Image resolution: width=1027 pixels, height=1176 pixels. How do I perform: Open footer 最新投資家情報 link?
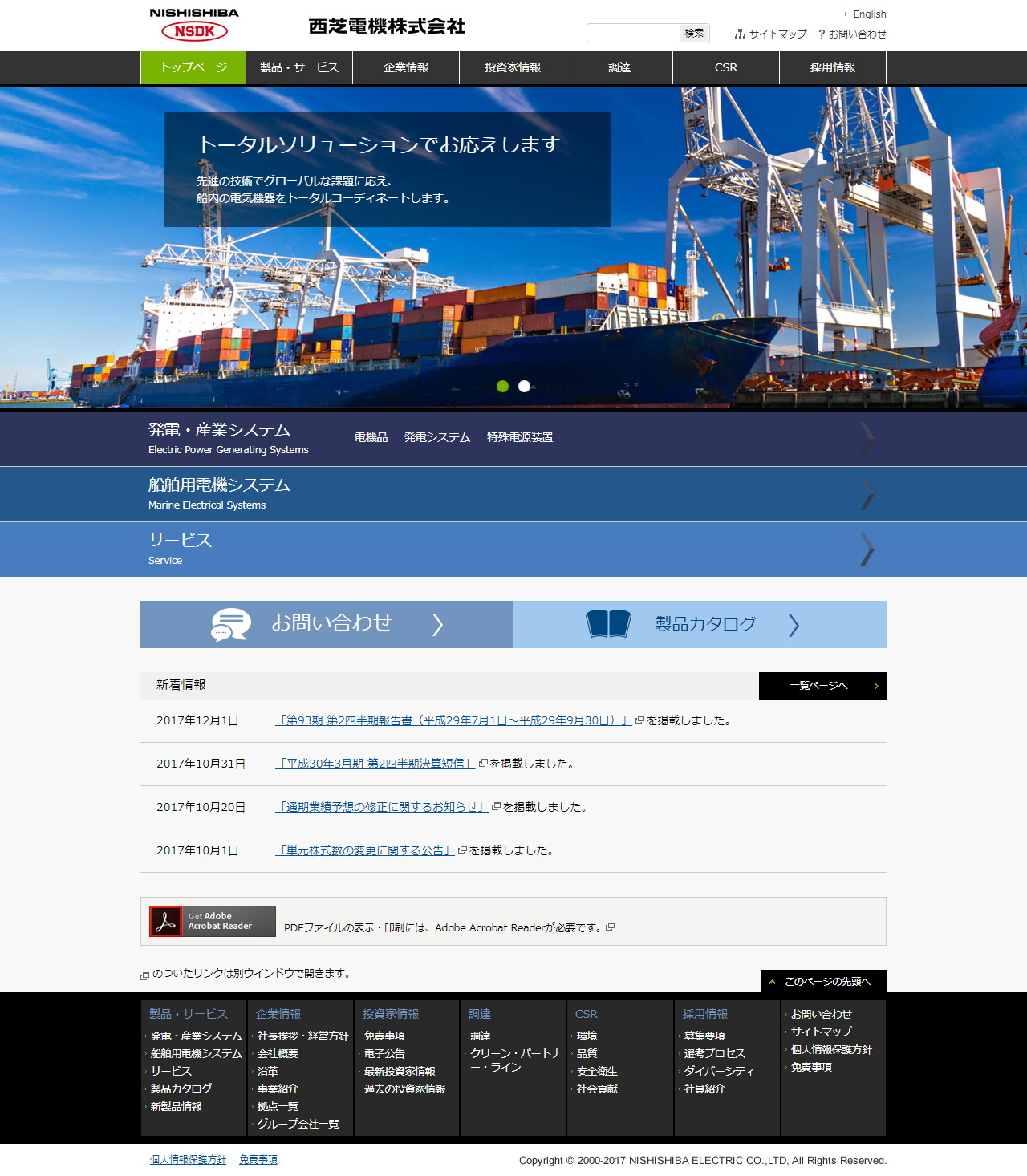[400, 1072]
